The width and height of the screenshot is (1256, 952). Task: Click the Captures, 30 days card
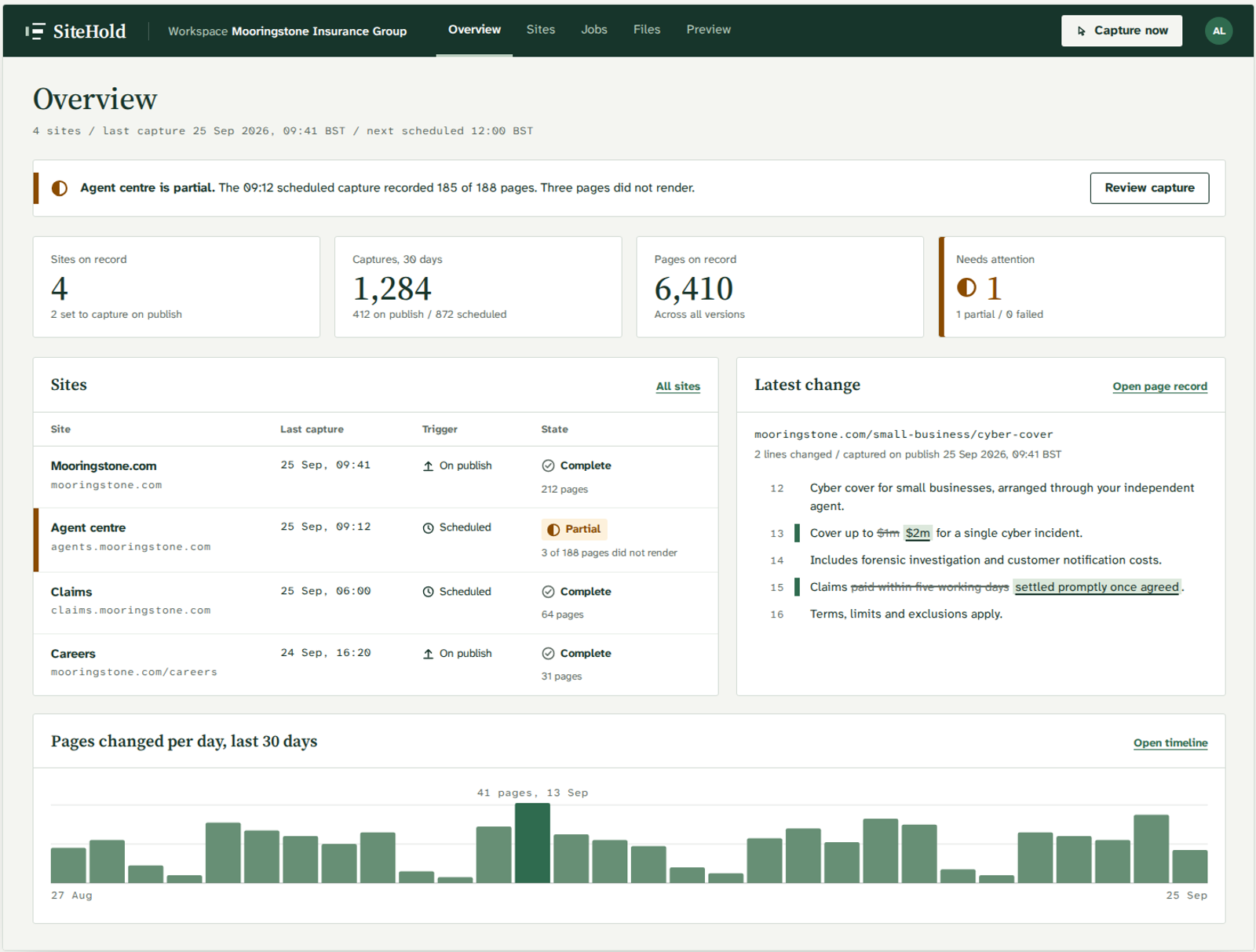pyautogui.click(x=478, y=287)
